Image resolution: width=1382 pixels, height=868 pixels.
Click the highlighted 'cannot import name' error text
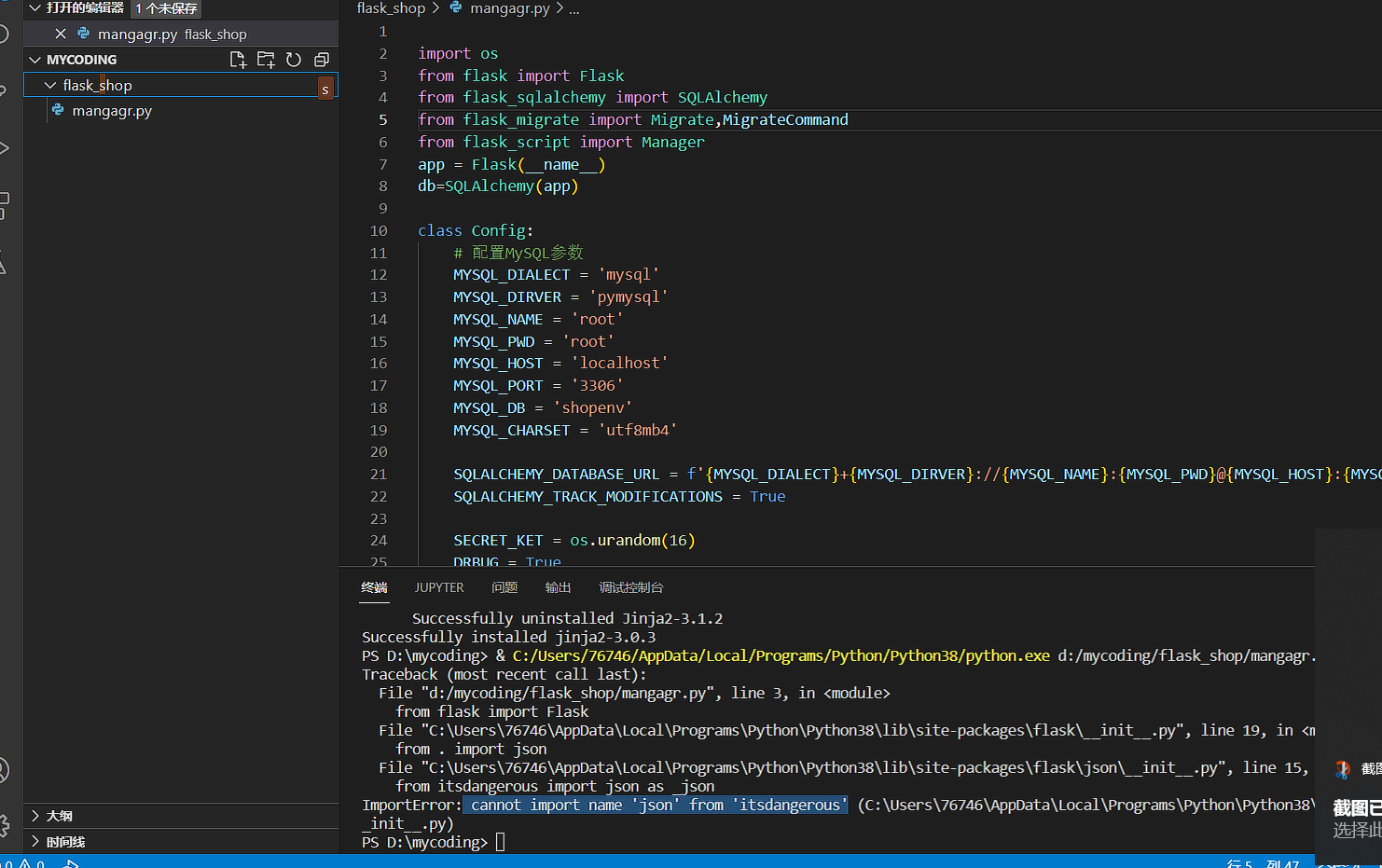(x=656, y=805)
